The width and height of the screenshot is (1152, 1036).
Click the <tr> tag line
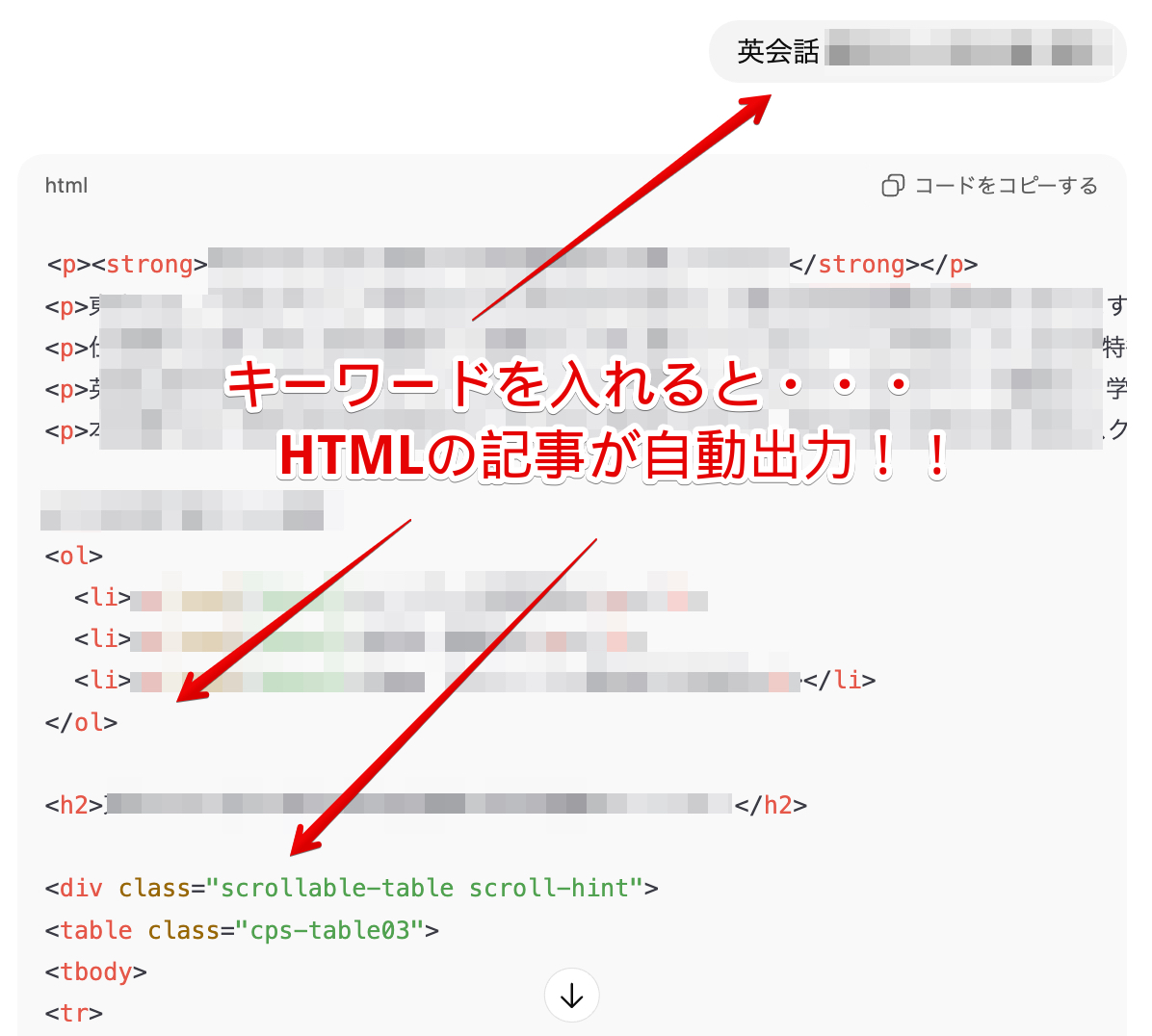[74, 1013]
